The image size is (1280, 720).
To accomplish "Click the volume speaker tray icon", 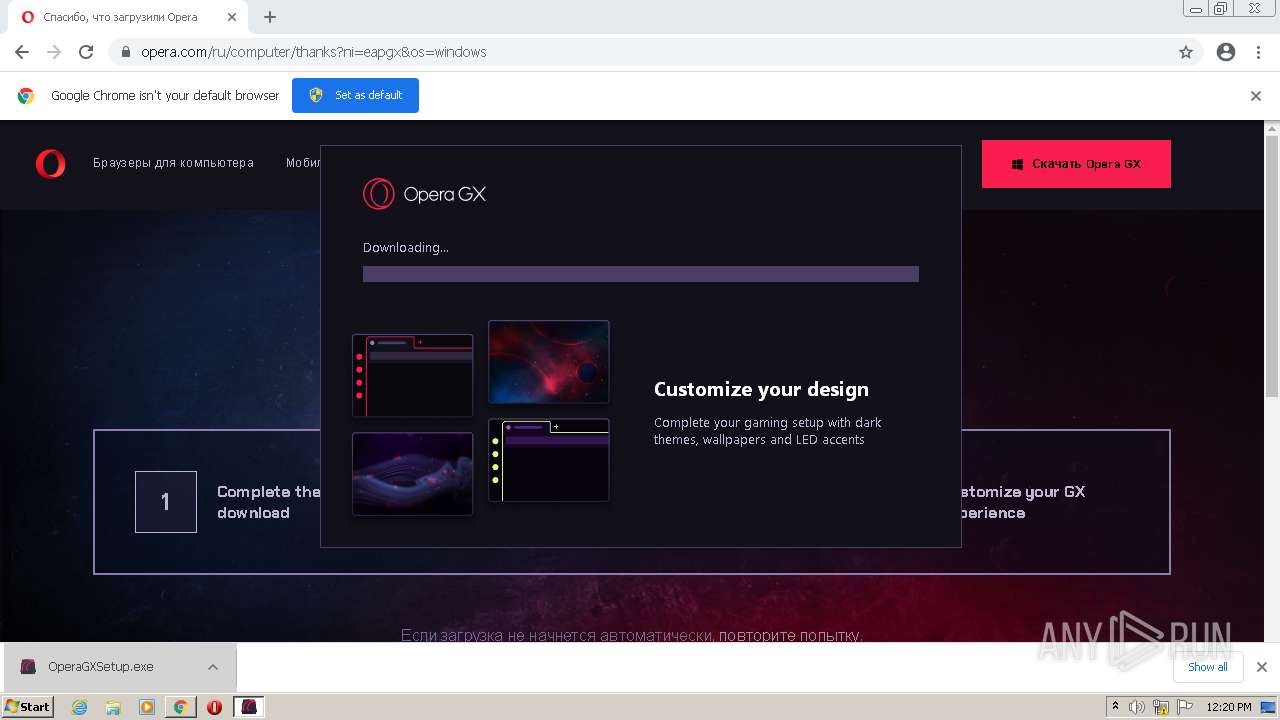I will 1137,707.
